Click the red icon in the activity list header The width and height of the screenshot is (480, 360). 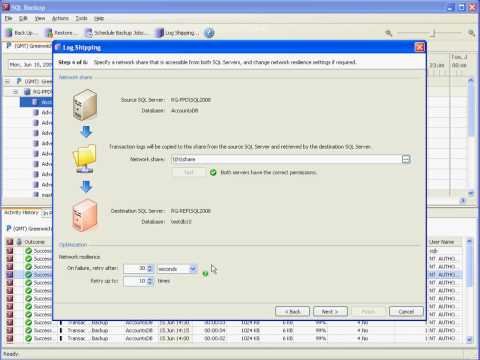point(10,242)
